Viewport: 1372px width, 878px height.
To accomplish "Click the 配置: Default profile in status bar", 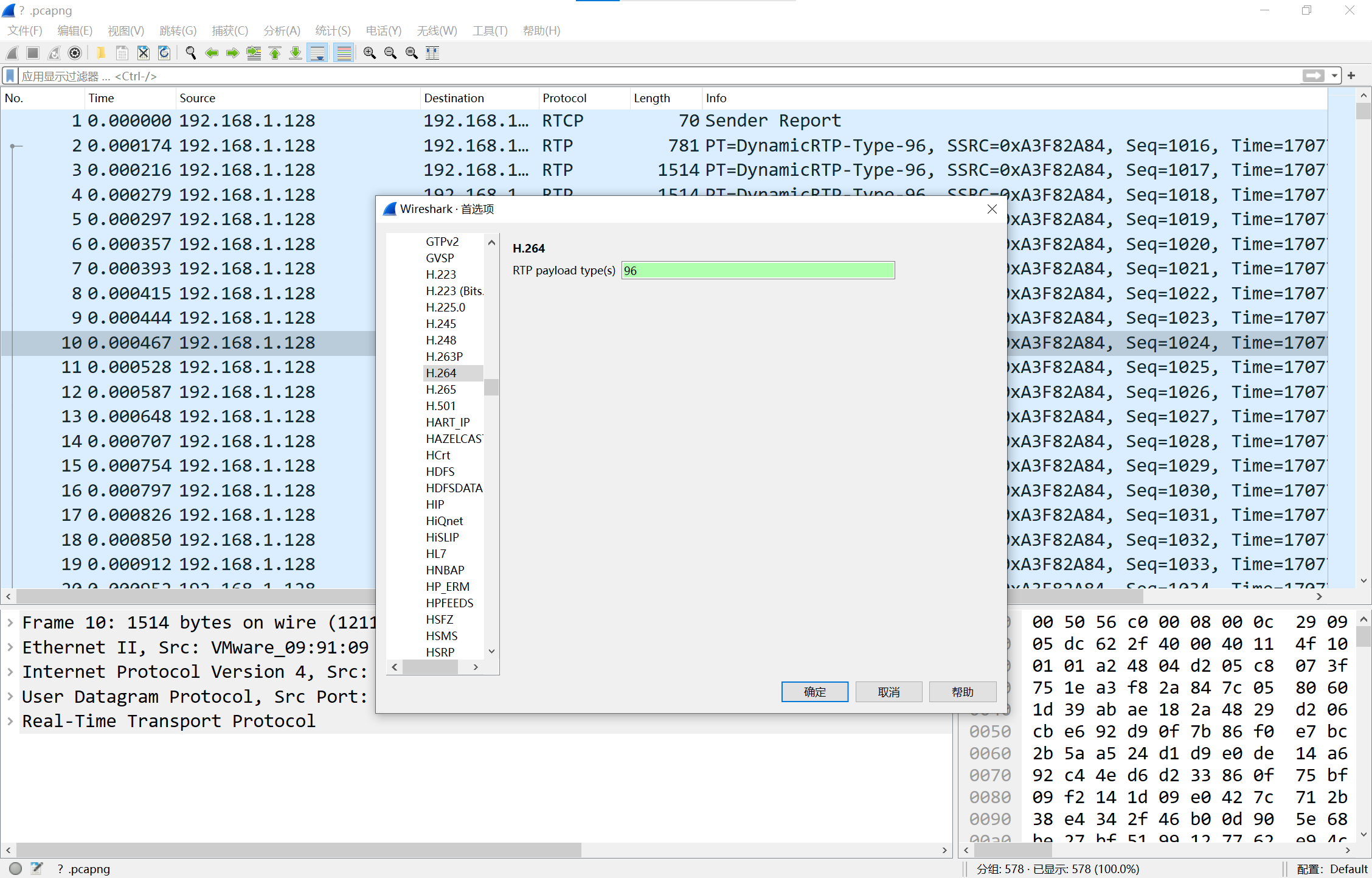I will point(1331,869).
